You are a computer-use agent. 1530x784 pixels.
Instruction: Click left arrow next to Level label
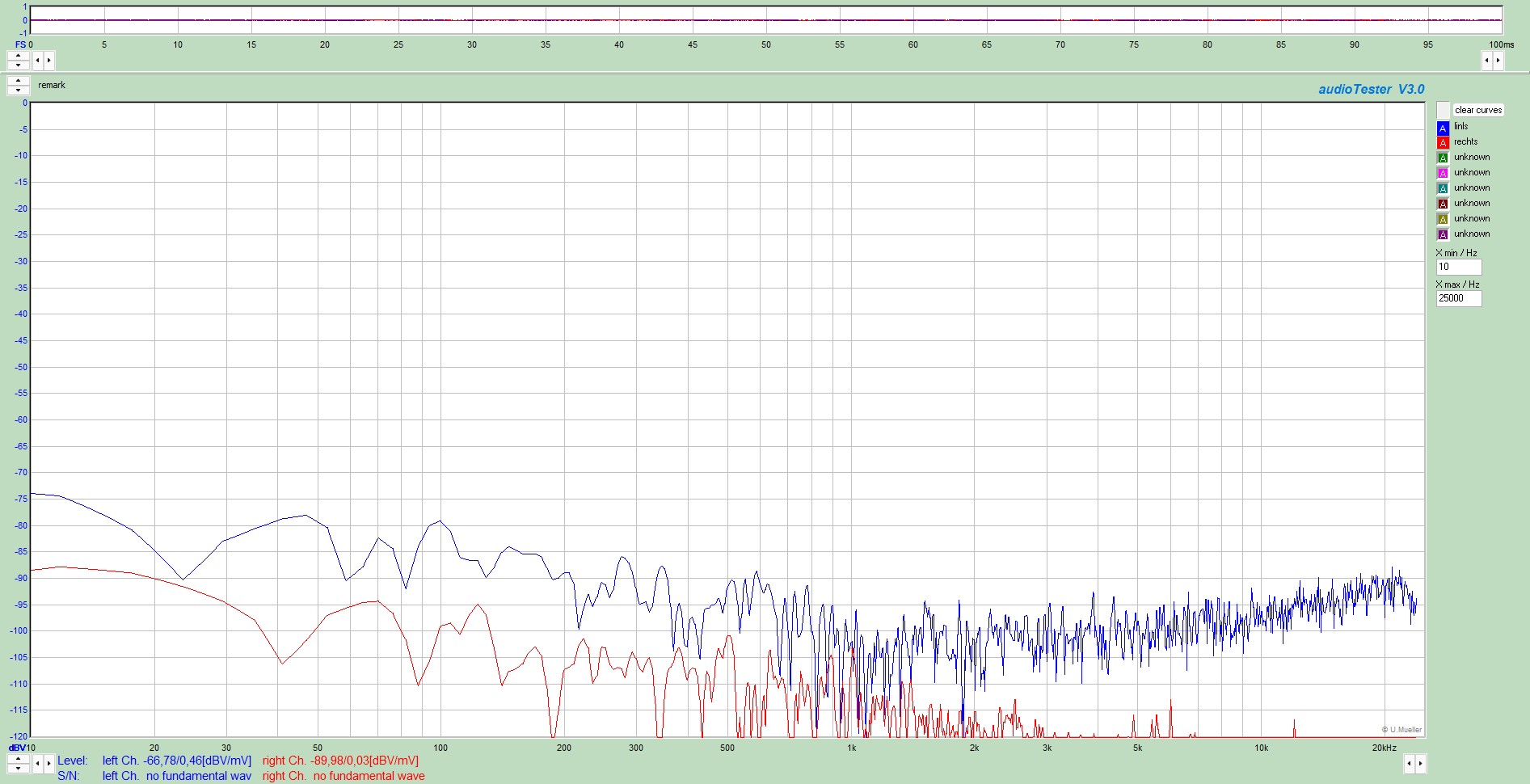pyautogui.click(x=37, y=763)
